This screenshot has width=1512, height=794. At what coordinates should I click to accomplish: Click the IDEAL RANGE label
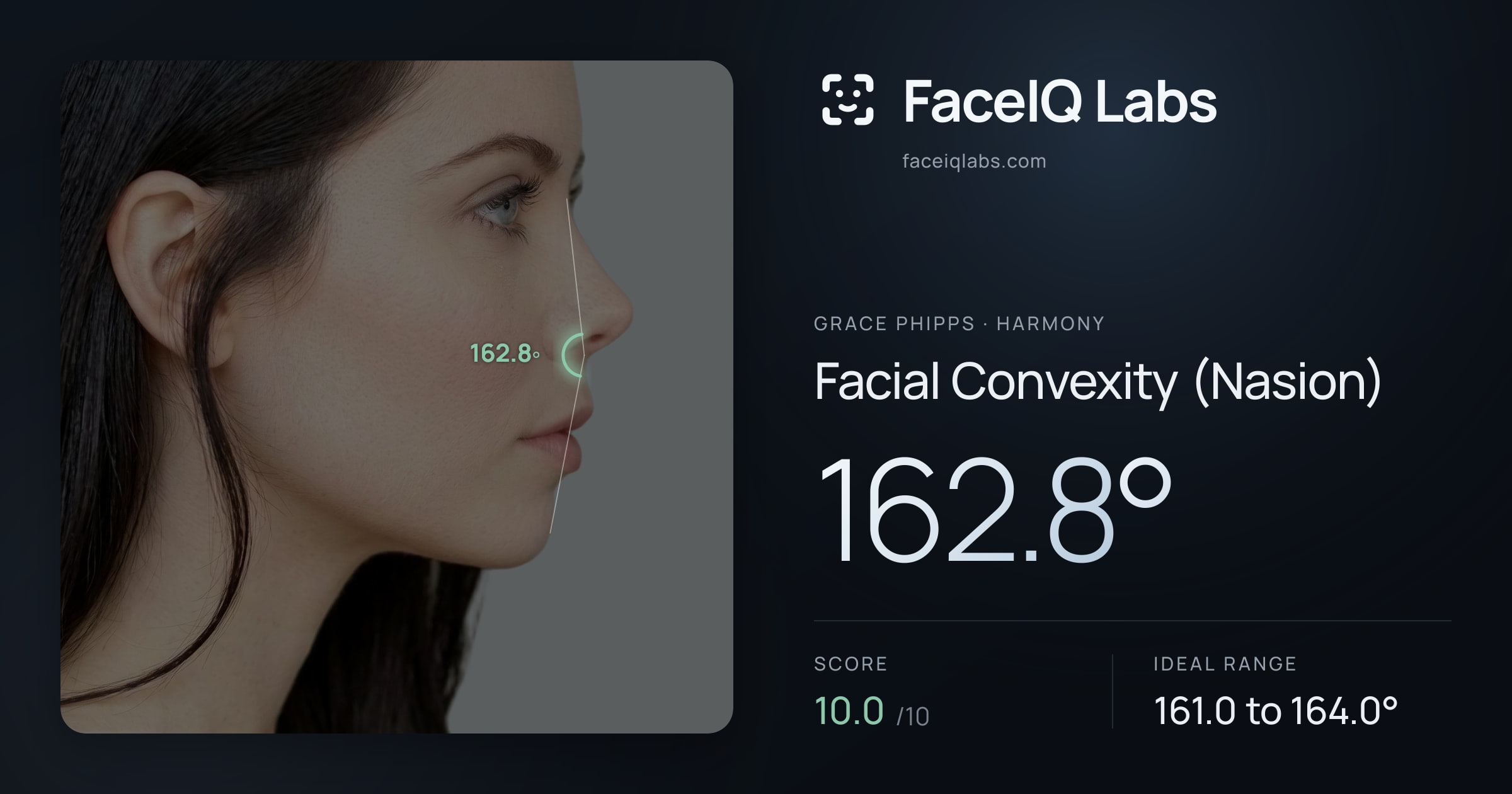click(x=1225, y=664)
